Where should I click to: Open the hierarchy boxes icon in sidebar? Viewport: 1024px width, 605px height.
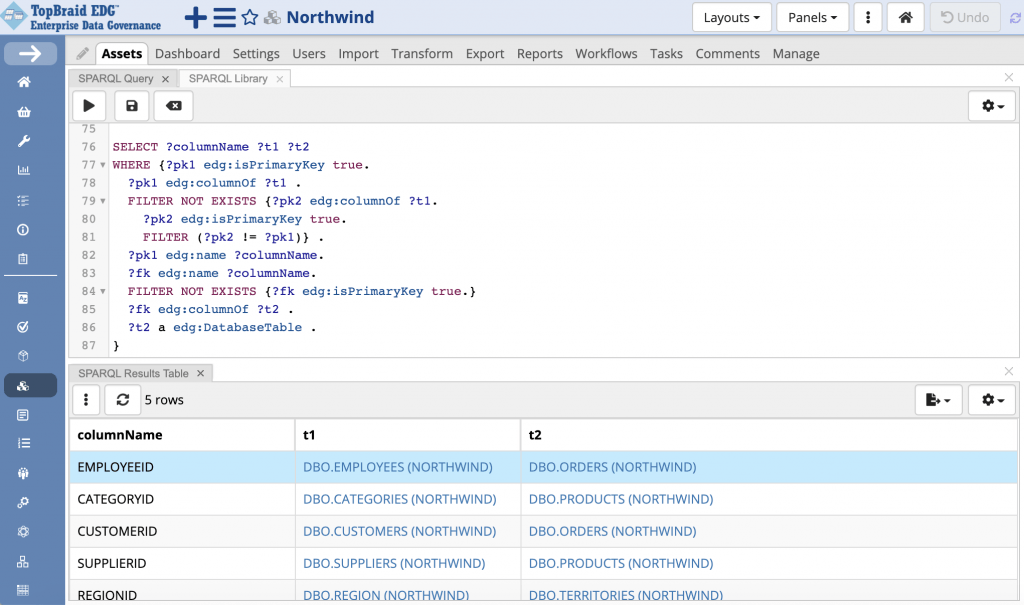pyautogui.click(x=24, y=561)
